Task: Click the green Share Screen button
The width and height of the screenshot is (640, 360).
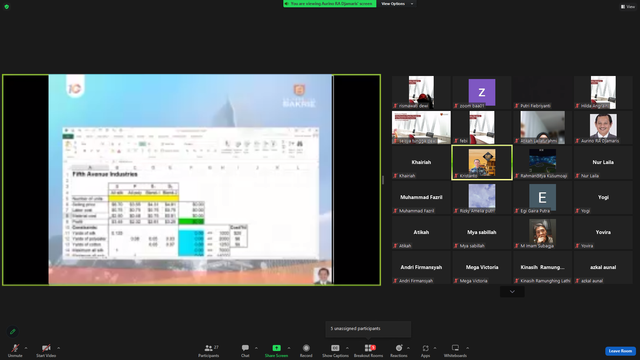Action: pos(276,350)
